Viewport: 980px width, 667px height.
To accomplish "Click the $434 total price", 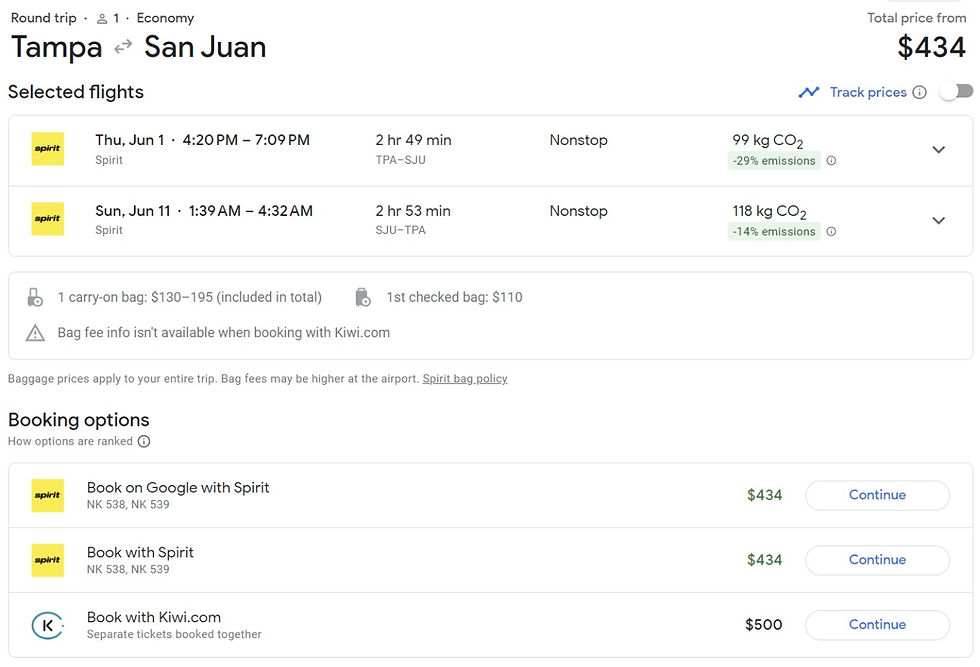I will (x=931, y=47).
